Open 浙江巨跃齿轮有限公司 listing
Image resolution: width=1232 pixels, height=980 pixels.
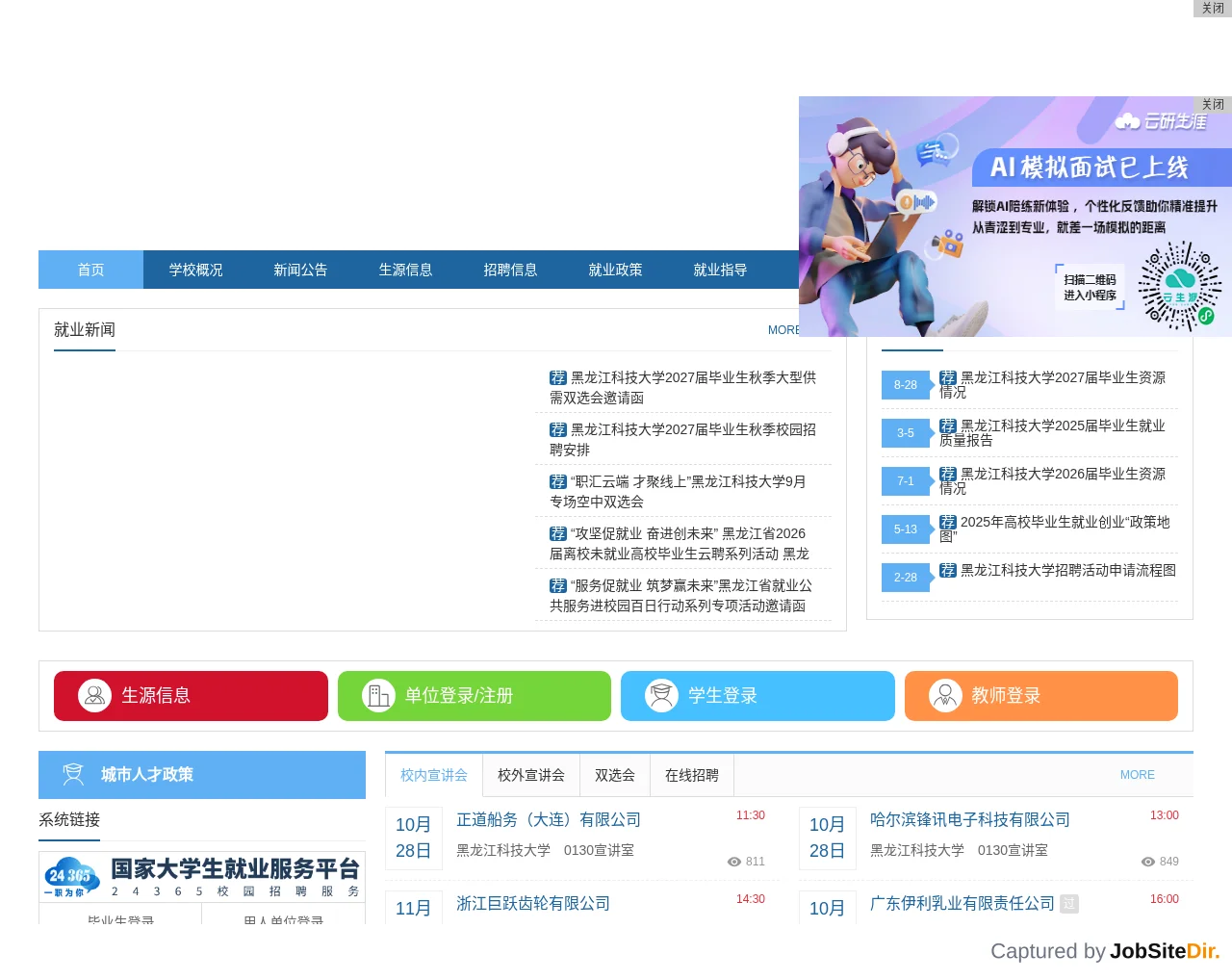tap(533, 903)
